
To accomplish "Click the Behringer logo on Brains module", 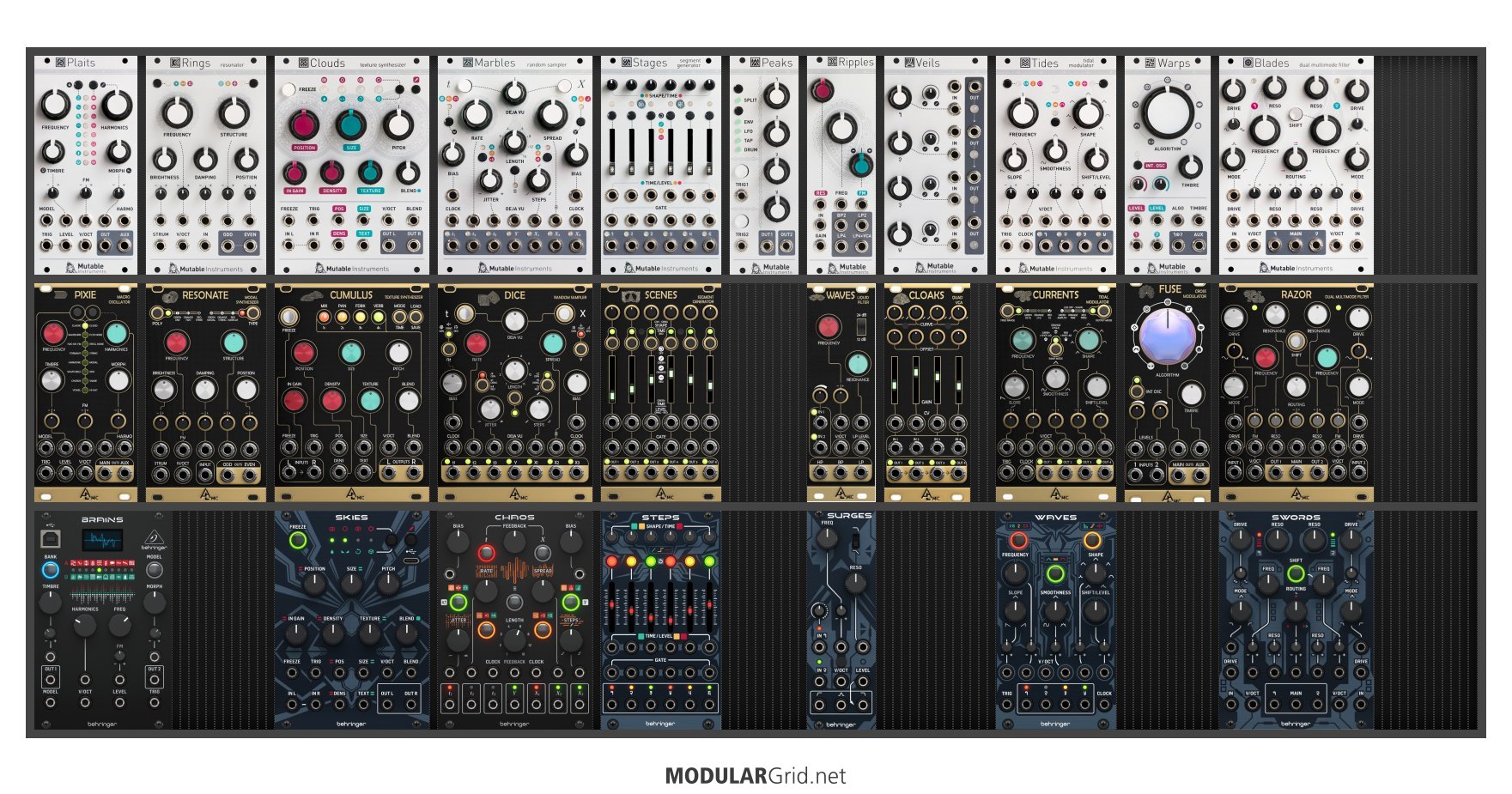I will [x=155, y=539].
